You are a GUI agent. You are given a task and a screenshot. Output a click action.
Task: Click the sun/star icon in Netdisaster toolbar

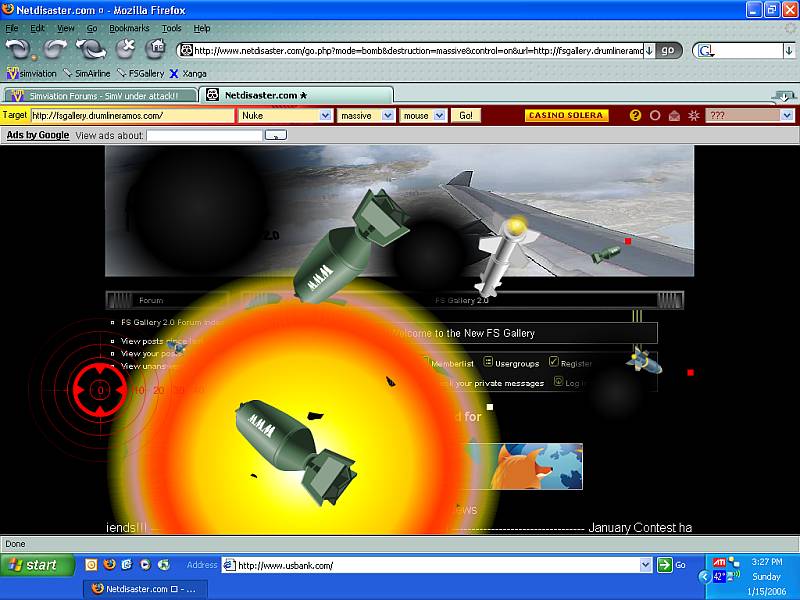click(693, 116)
